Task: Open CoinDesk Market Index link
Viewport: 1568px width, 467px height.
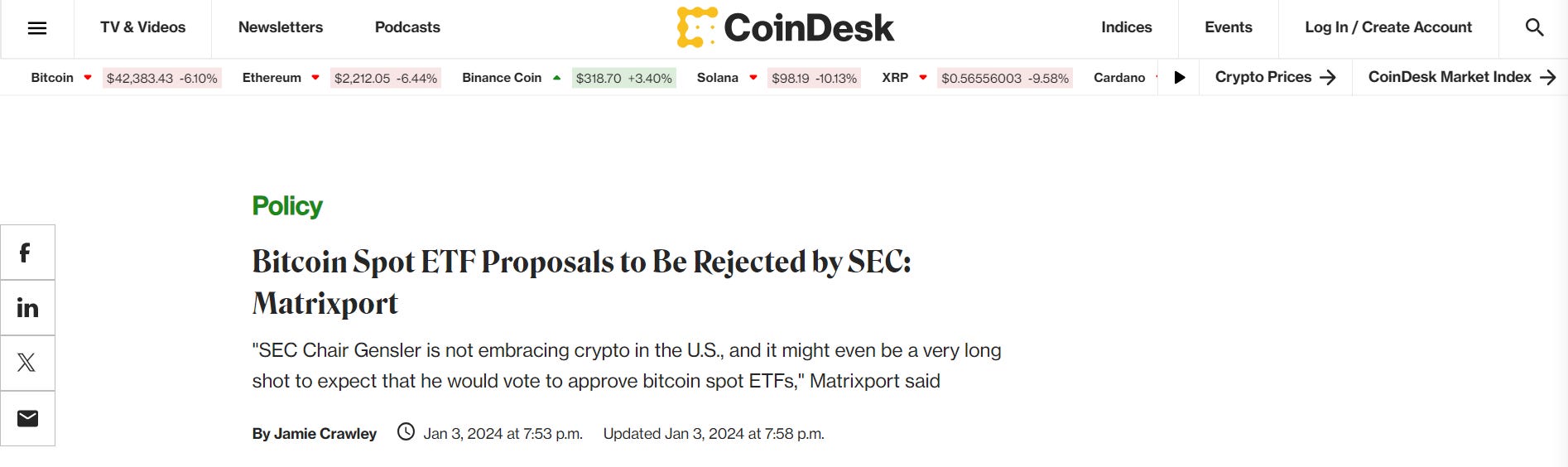Action: (x=1461, y=77)
